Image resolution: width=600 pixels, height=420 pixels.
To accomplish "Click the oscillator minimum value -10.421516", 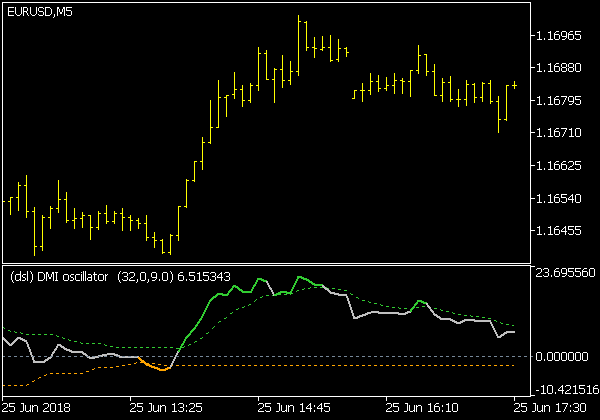I will pos(567,390).
